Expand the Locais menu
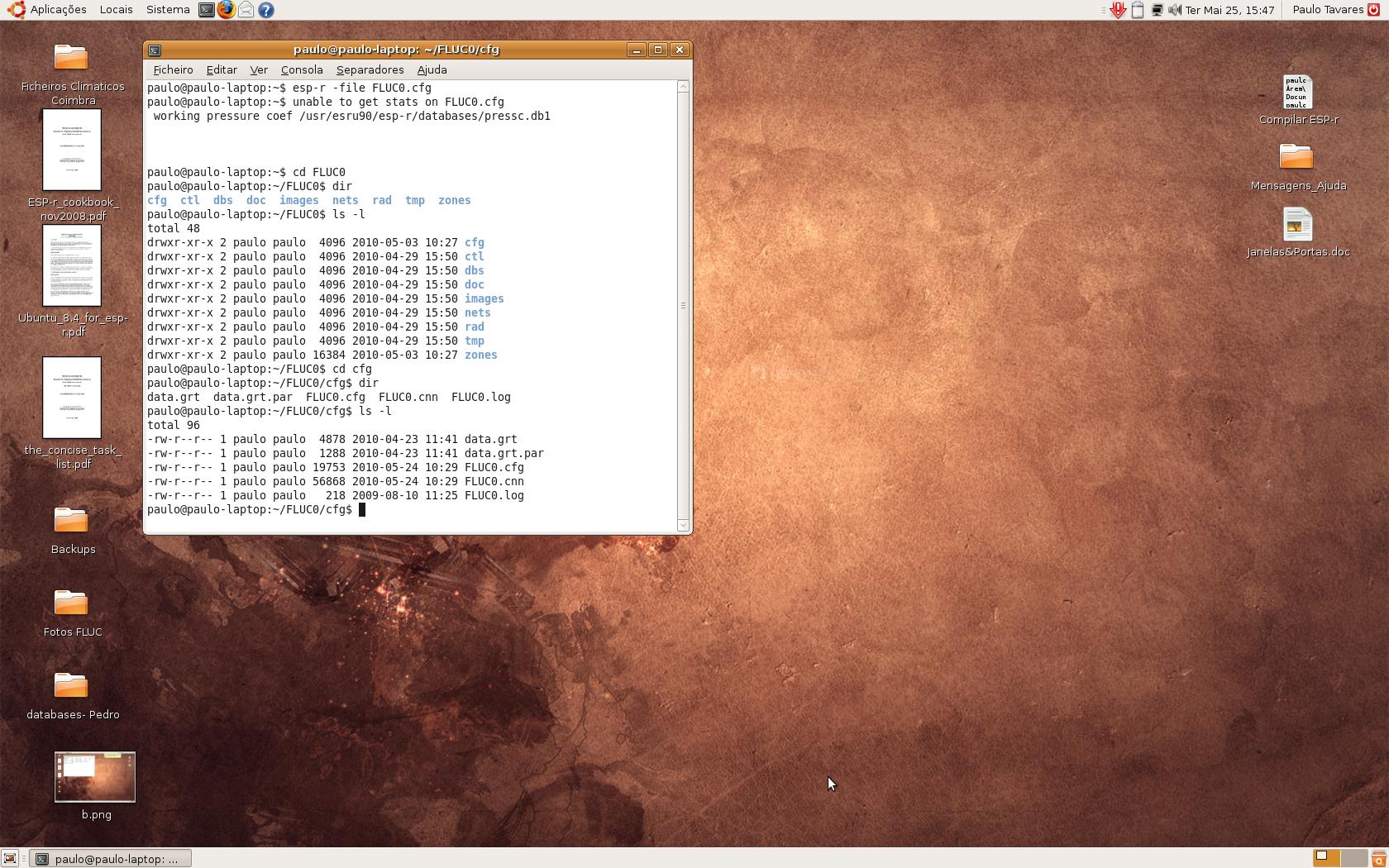This screenshot has width=1389, height=868. point(116,10)
